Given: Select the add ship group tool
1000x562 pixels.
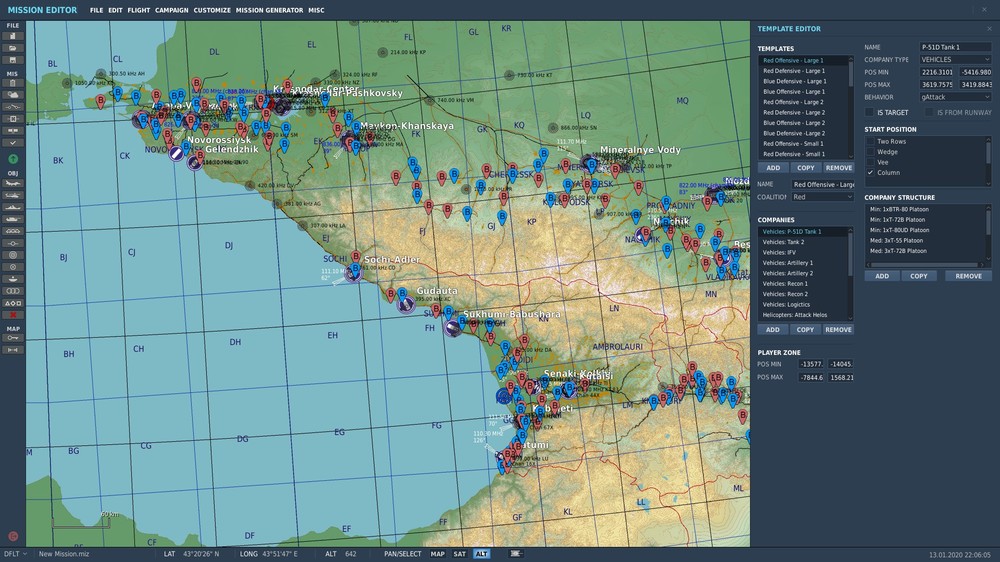Looking at the screenshot, I should click(13, 207).
